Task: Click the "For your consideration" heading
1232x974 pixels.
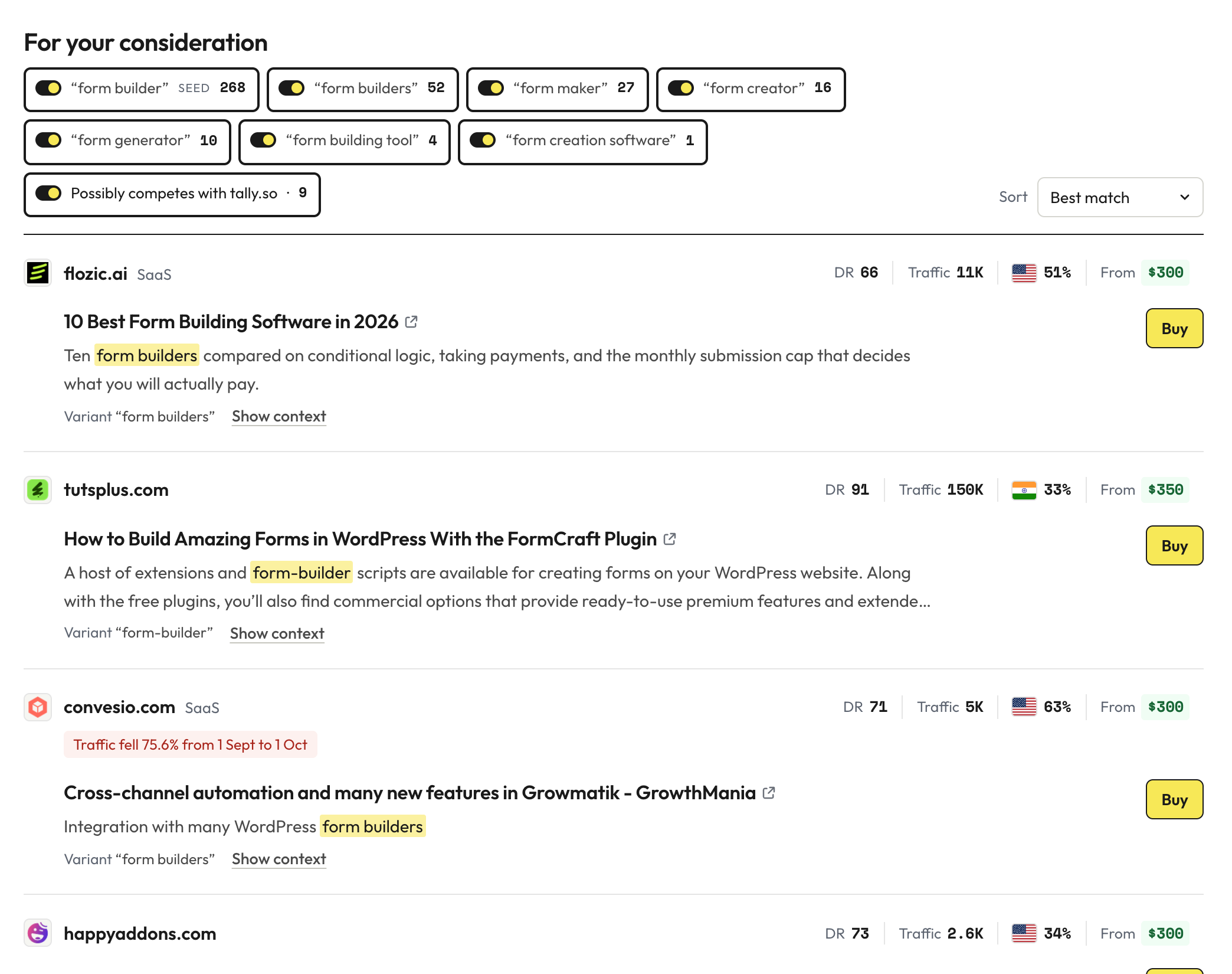Action: pyautogui.click(x=146, y=43)
